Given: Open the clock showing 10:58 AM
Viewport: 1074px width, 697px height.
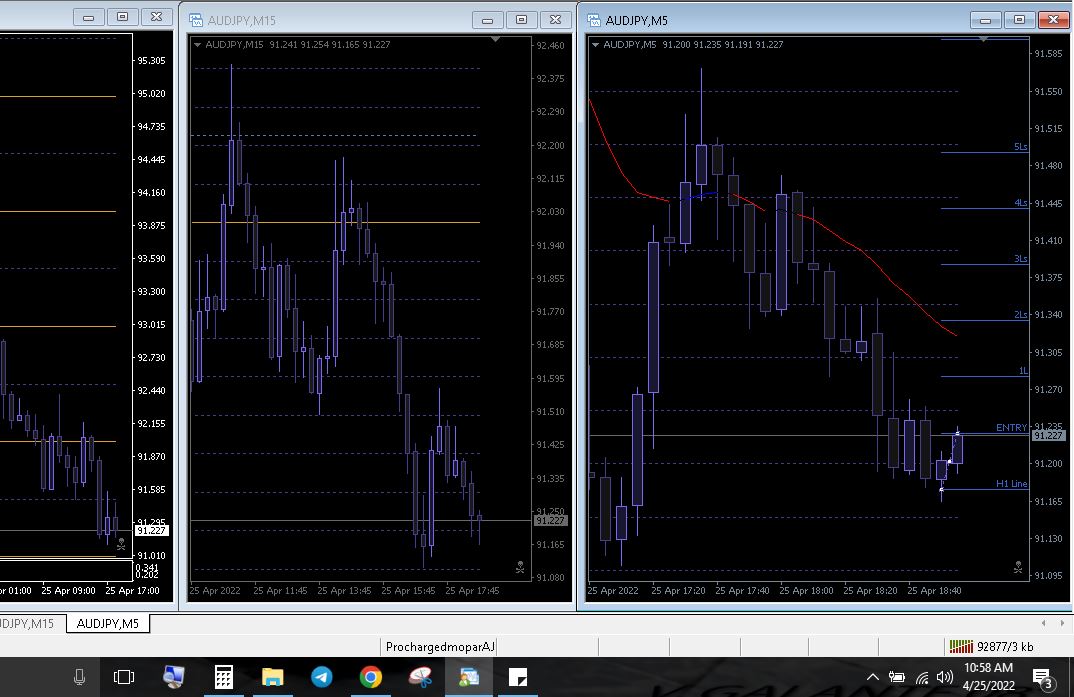Looking at the screenshot, I should 988,677.
